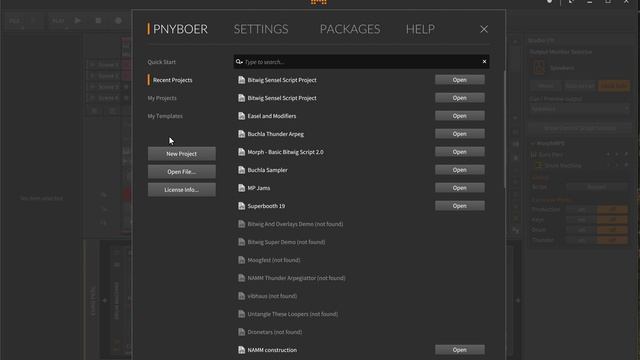Click the Untangle These Loopers file icon
Image resolution: width=640 pixels, height=360 pixels.
(241, 313)
